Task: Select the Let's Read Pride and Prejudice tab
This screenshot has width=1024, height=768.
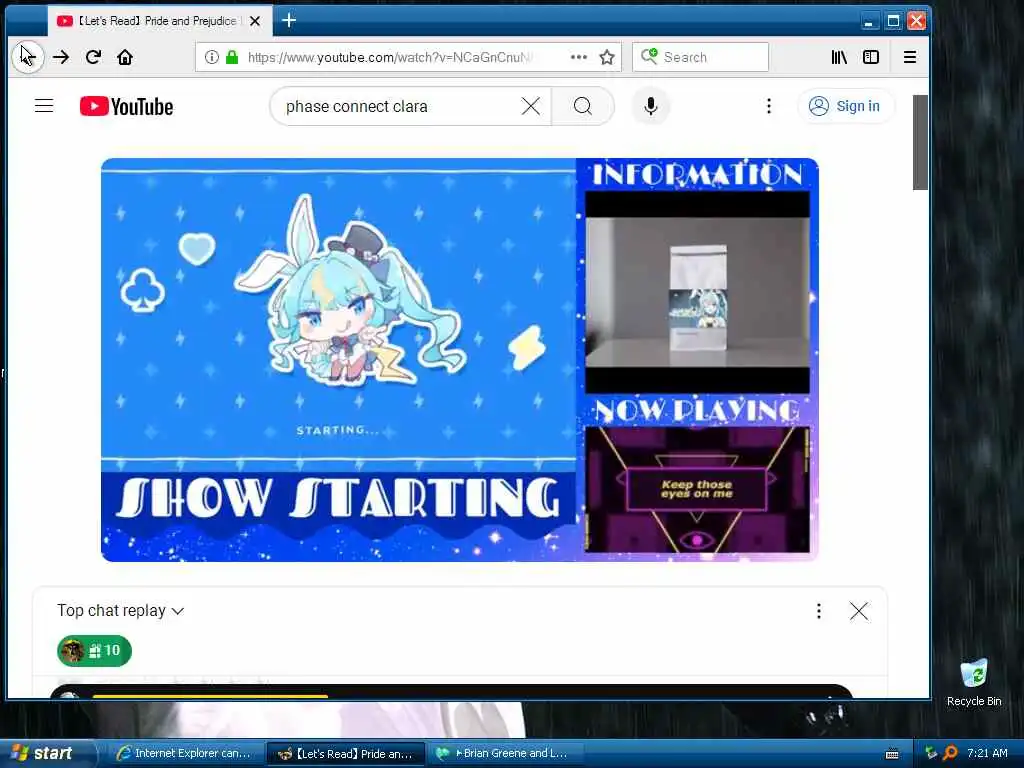Action: [160, 21]
